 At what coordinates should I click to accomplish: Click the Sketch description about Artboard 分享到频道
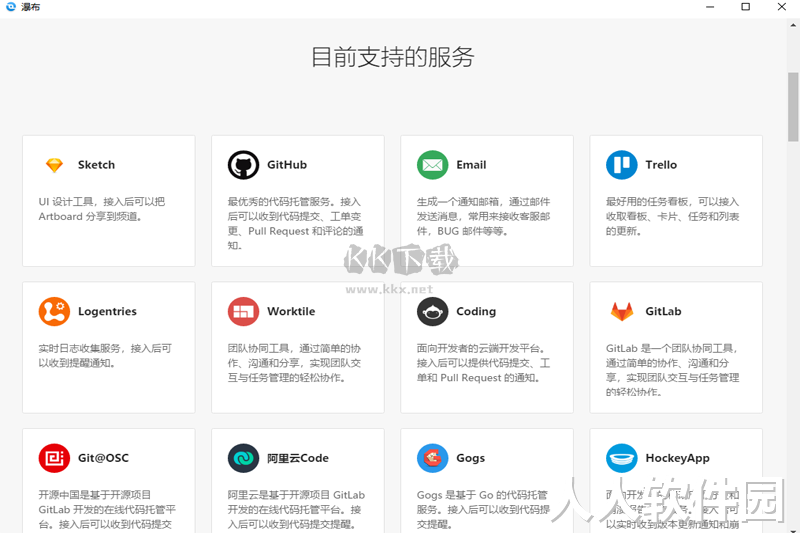click(x=102, y=209)
